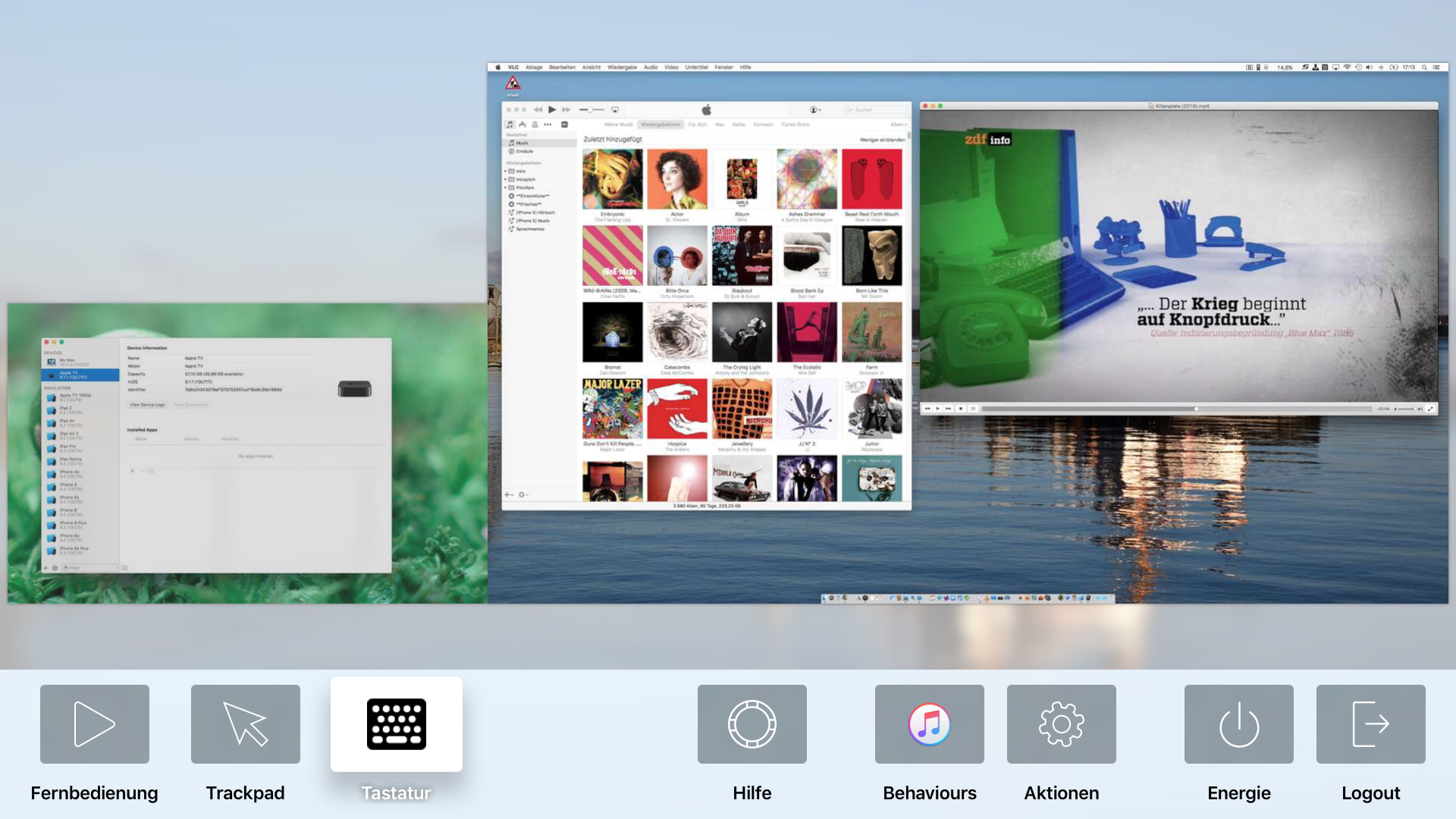Select the Embryonic album cover
This screenshot has height=819, width=1456.
point(612,179)
